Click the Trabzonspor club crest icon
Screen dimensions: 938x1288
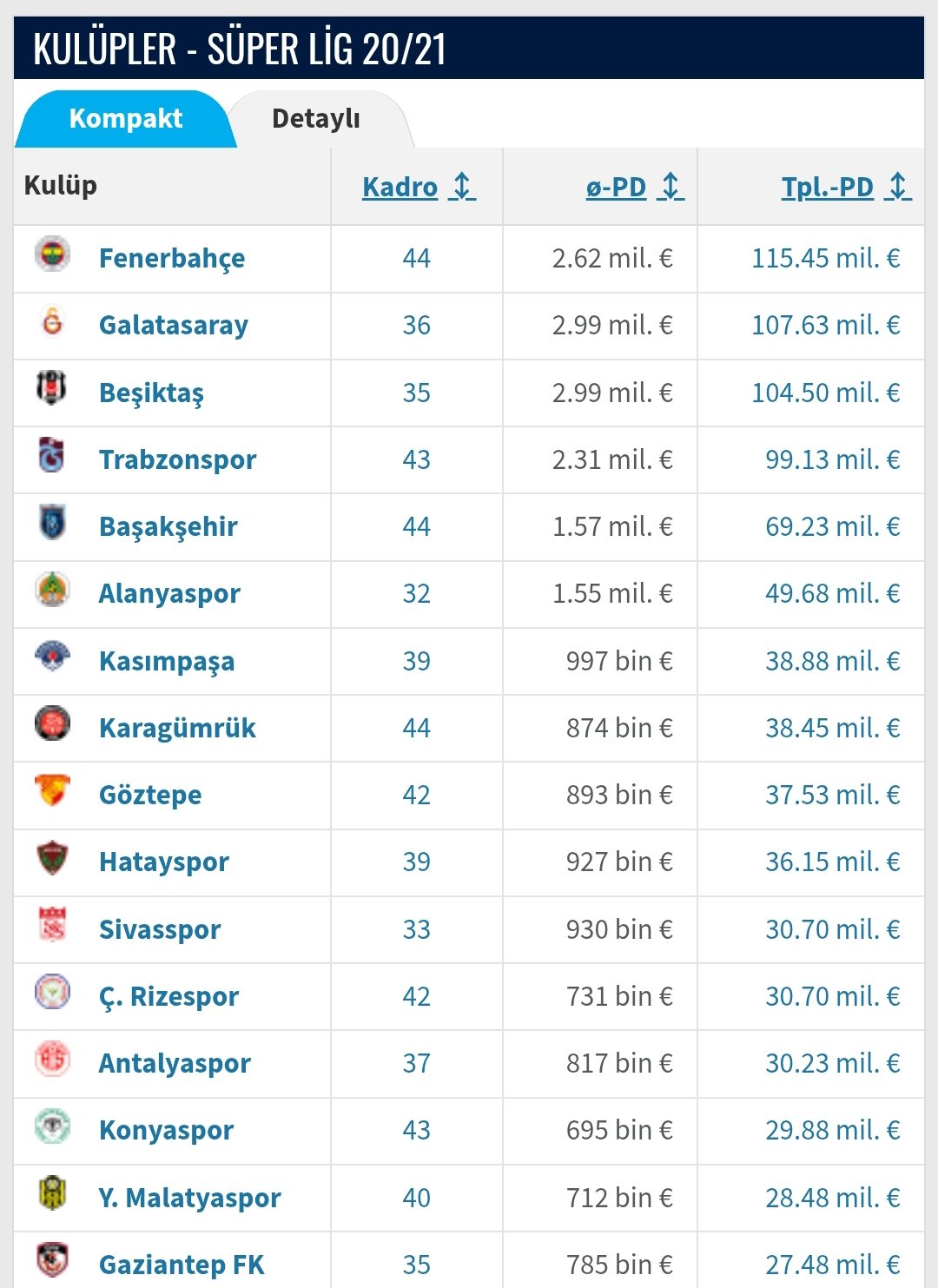pos(52,455)
